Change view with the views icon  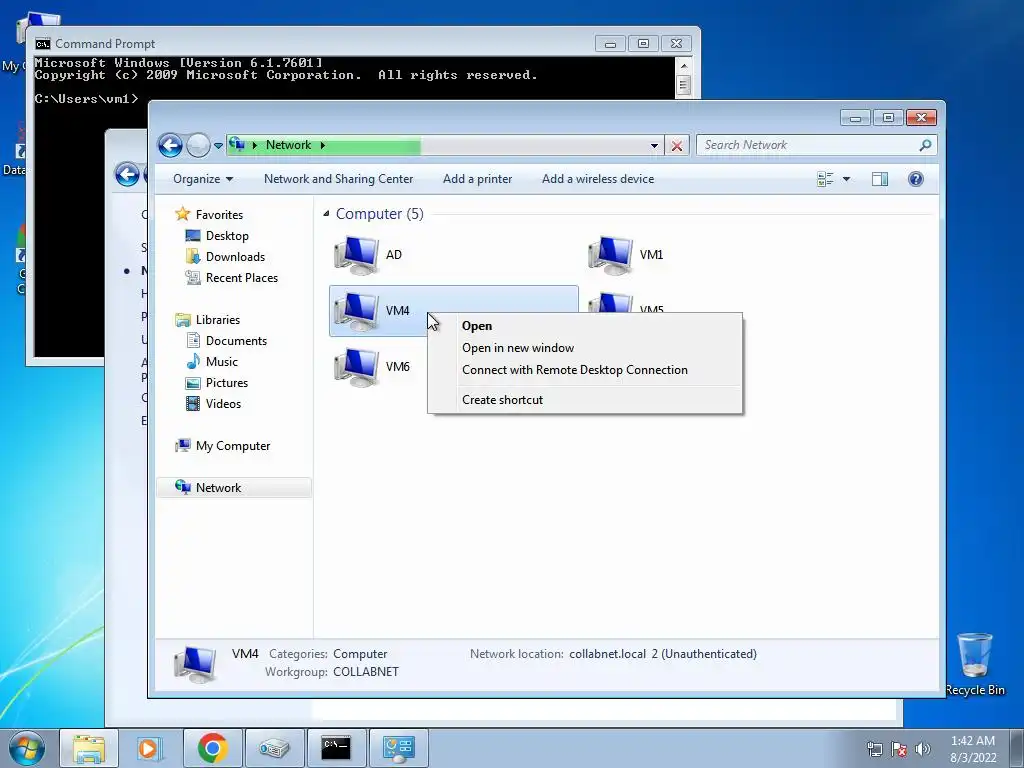tap(825, 179)
